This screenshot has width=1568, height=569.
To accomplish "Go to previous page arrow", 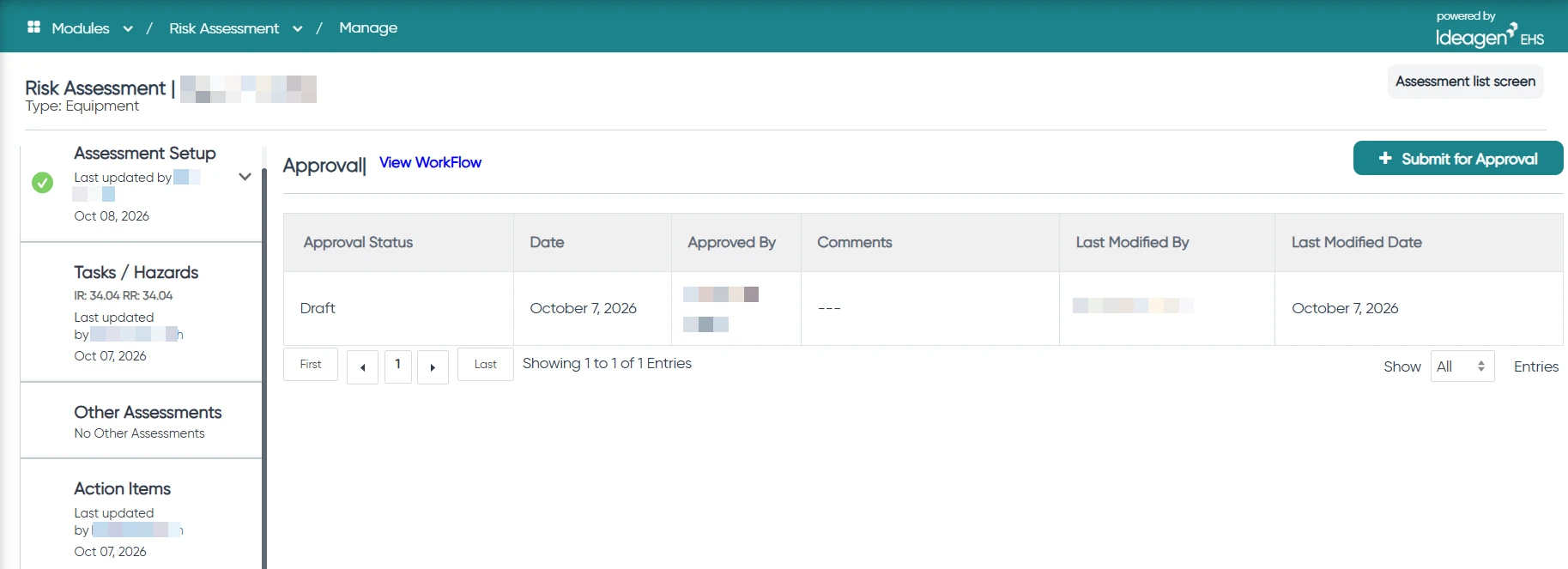I will click(x=362, y=367).
